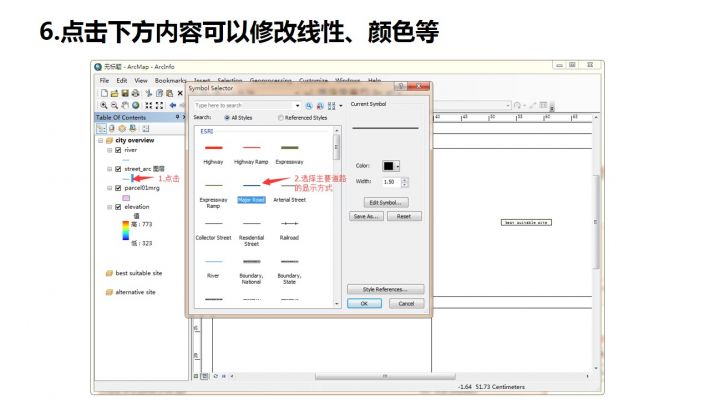Click the symbol search input field
Image resolution: width=710 pixels, height=399 pixels.
pyautogui.click(x=244, y=106)
